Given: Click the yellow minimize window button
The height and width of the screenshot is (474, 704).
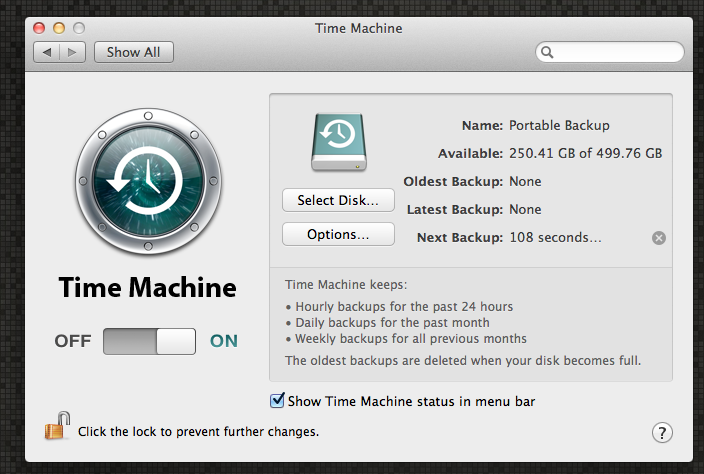Looking at the screenshot, I should (x=59, y=28).
